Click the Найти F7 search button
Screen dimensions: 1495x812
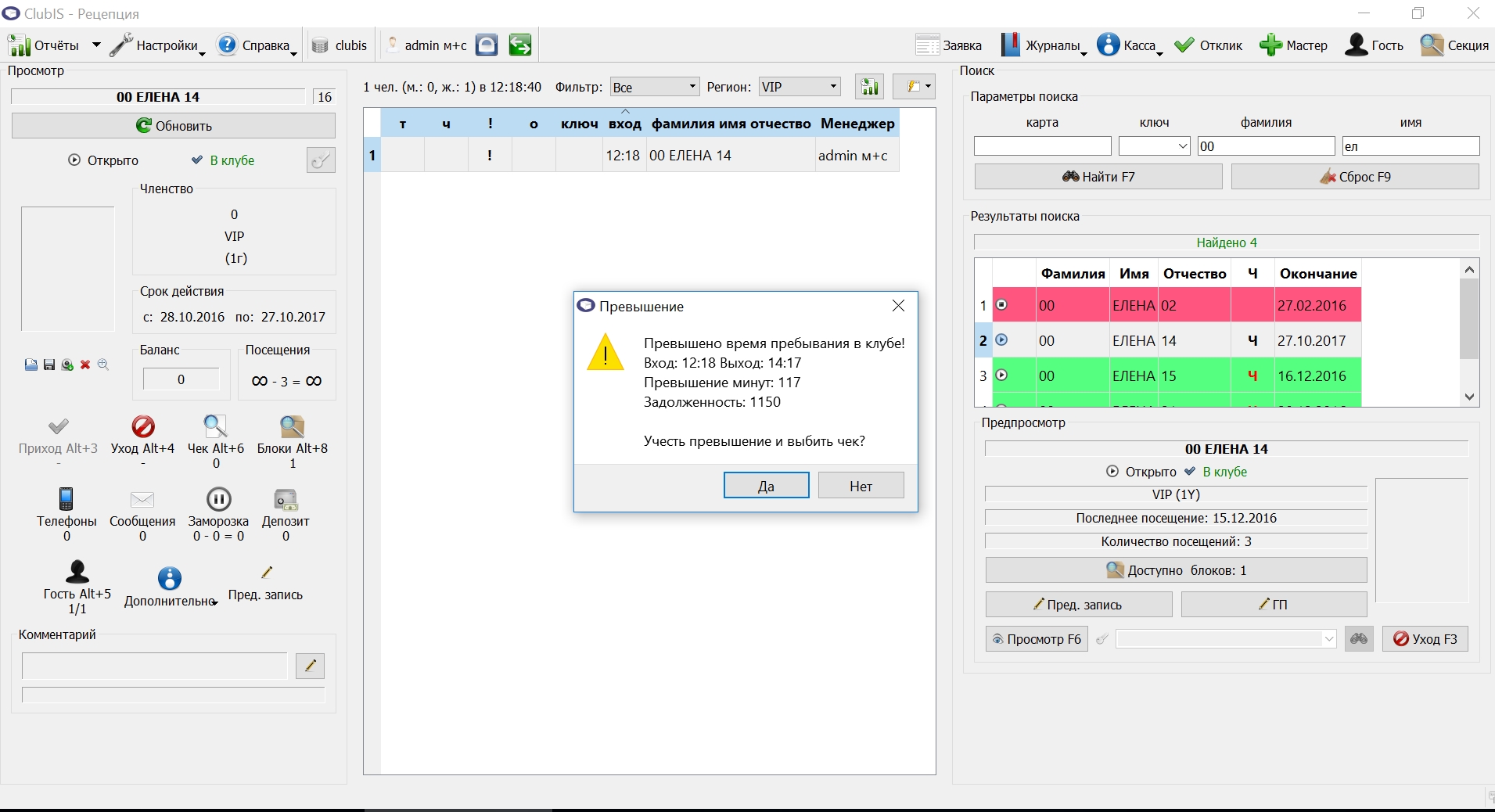click(x=1098, y=177)
